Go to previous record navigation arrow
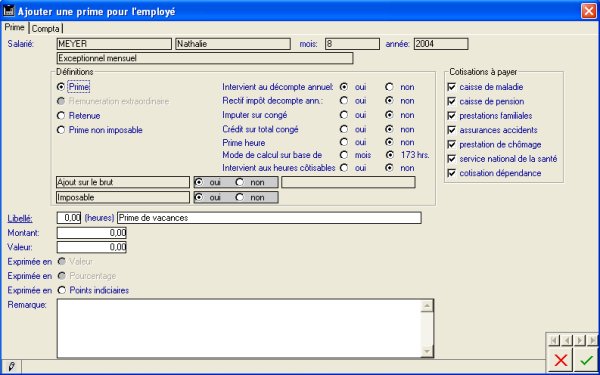Viewport: 600px width, 375px height. tap(567, 340)
